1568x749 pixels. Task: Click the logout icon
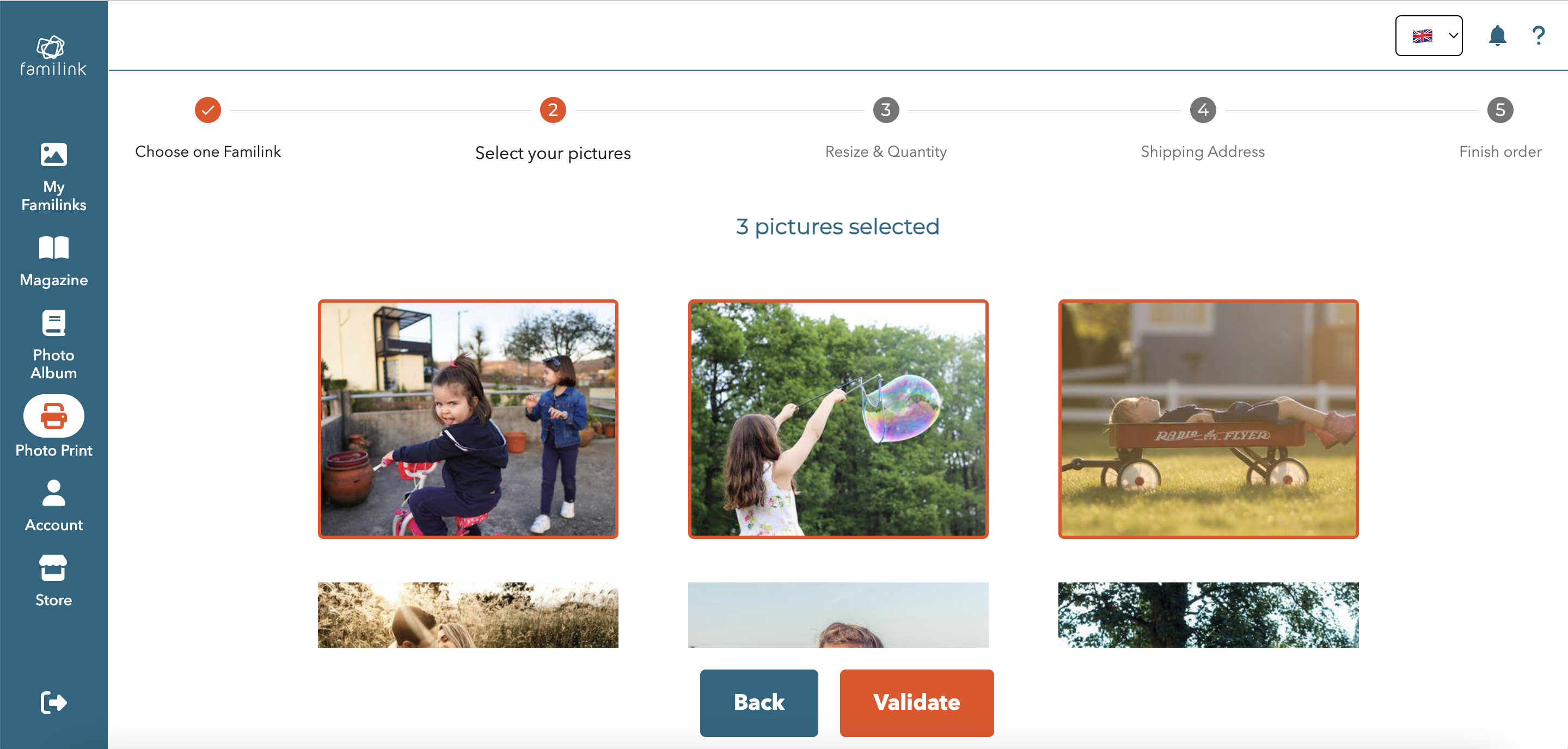[x=53, y=702]
